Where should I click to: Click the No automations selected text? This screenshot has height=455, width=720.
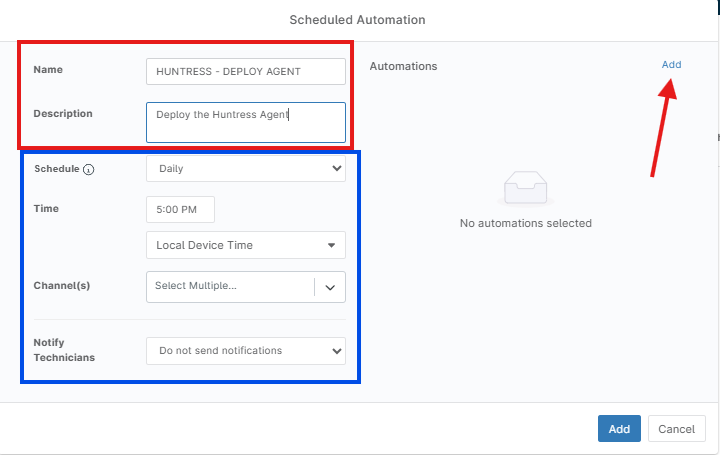[526, 223]
